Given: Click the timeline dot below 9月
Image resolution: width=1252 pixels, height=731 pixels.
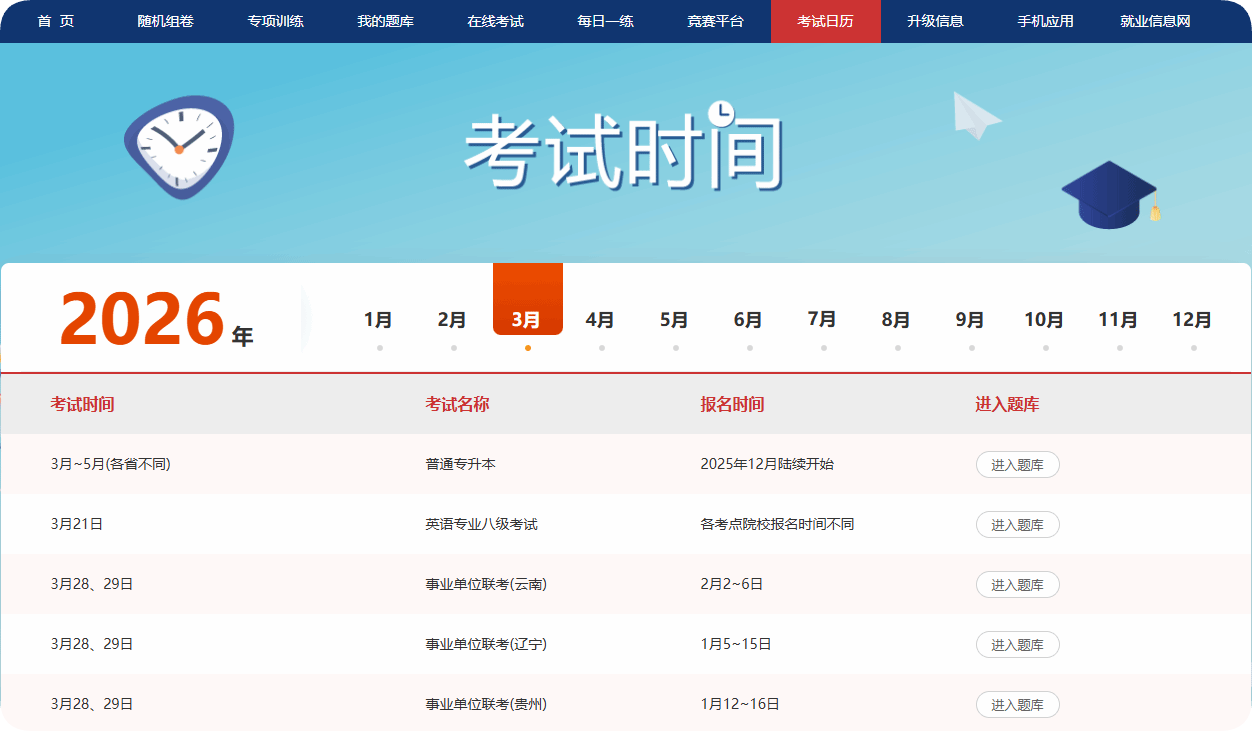Looking at the screenshot, I should 972,348.
